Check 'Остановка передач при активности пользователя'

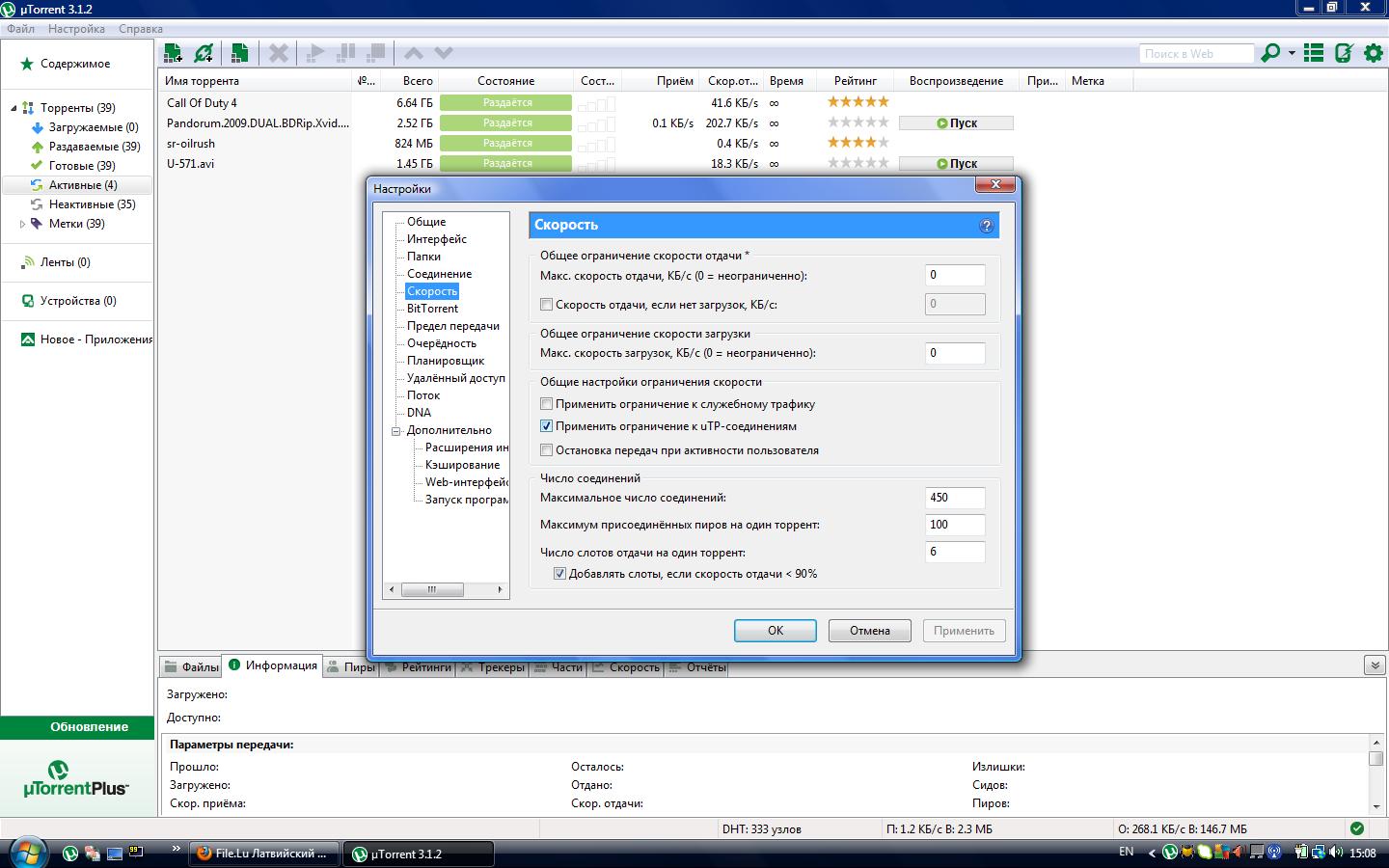pos(547,450)
